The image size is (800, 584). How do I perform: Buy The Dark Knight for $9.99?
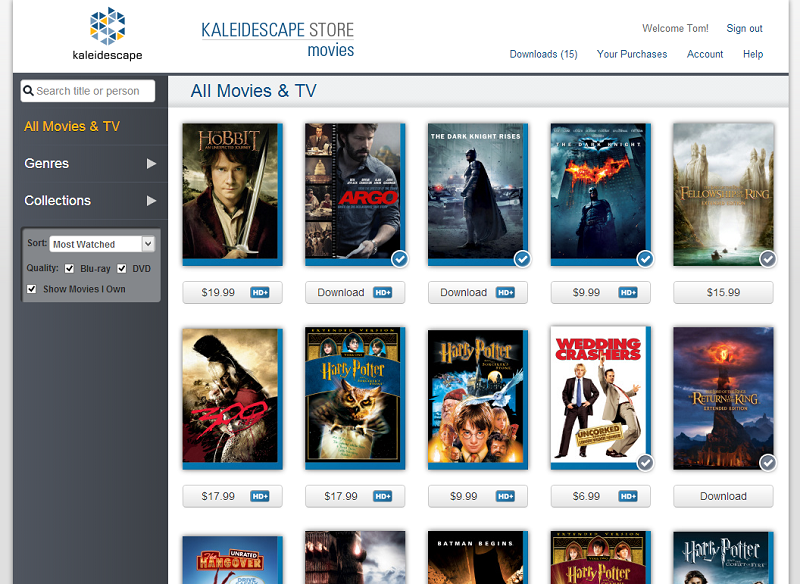point(601,292)
